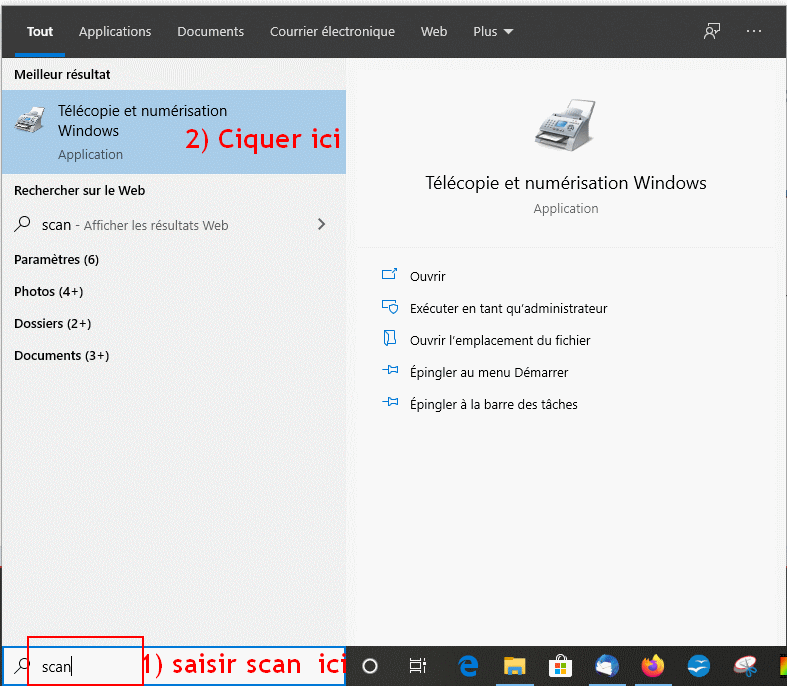Switch to the Courrier électronique tab
The width and height of the screenshot is (787, 686).
pos(332,32)
